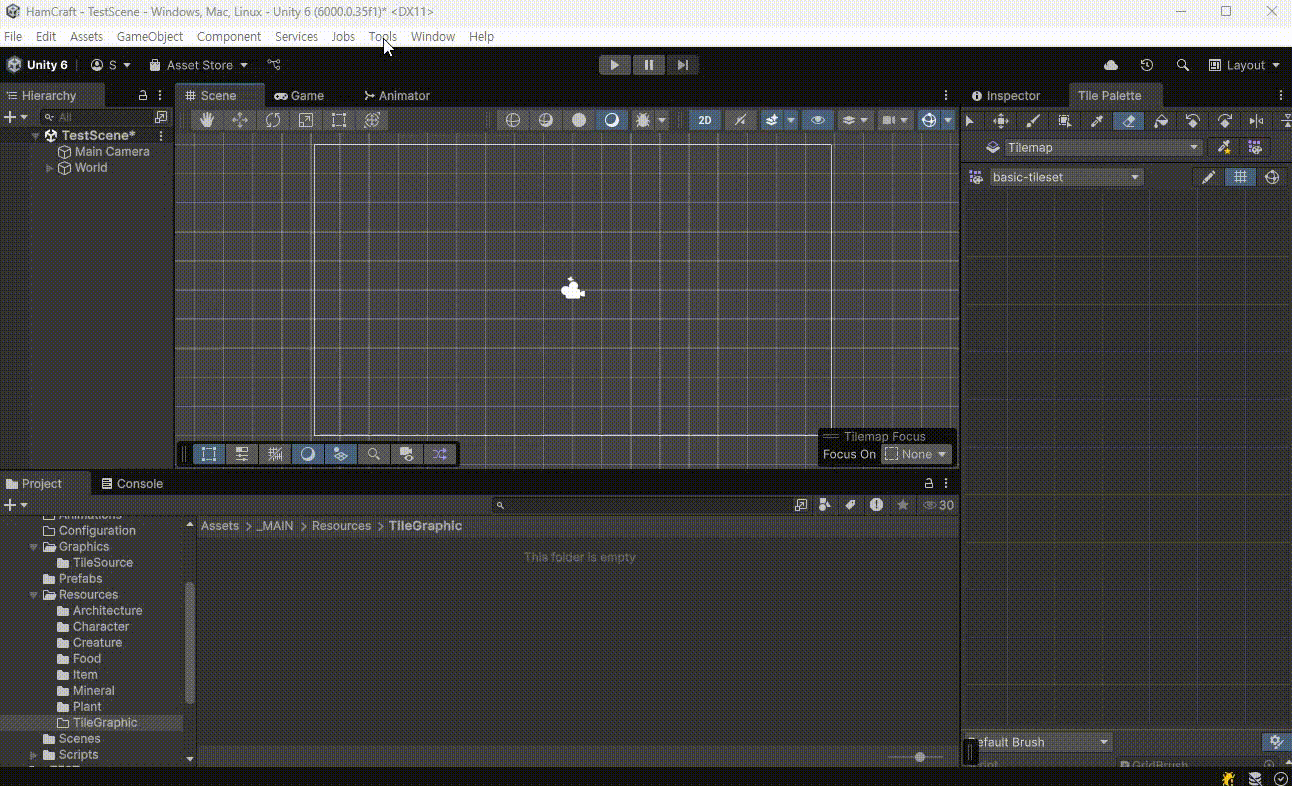Select the combined Transform tool
The image size is (1292, 786).
[372, 120]
